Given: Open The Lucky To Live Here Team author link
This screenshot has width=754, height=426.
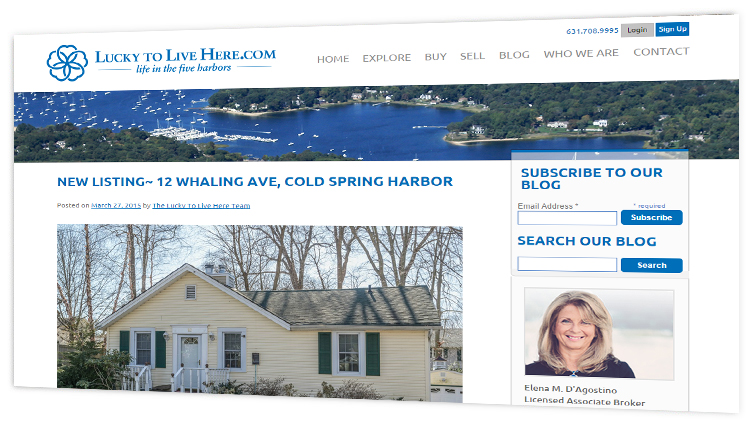Looking at the screenshot, I should coord(201,205).
